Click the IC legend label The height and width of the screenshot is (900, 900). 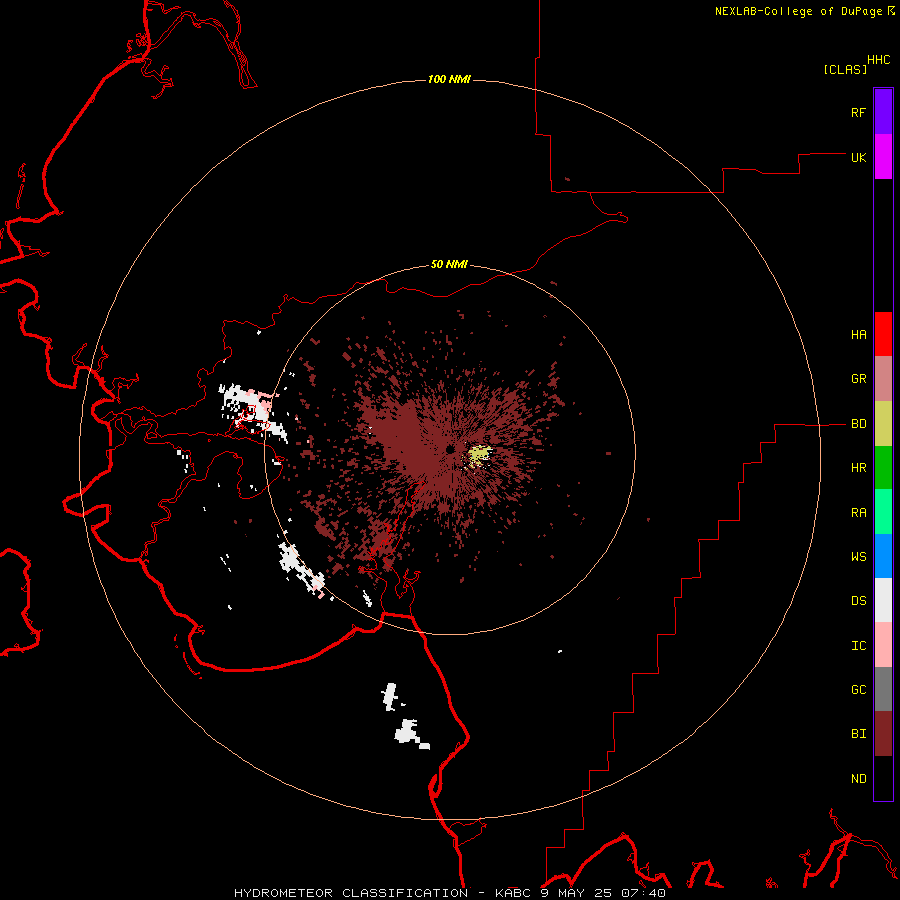point(858,646)
